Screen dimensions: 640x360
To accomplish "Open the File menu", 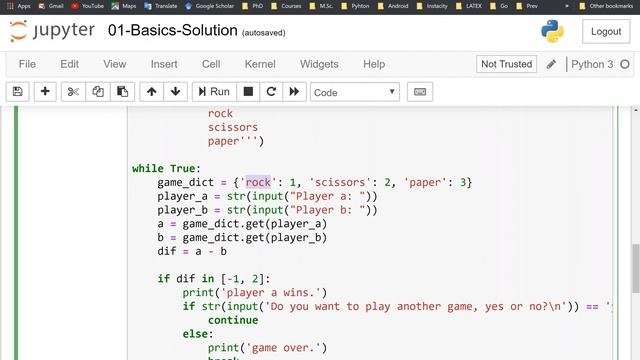I will (x=27, y=64).
